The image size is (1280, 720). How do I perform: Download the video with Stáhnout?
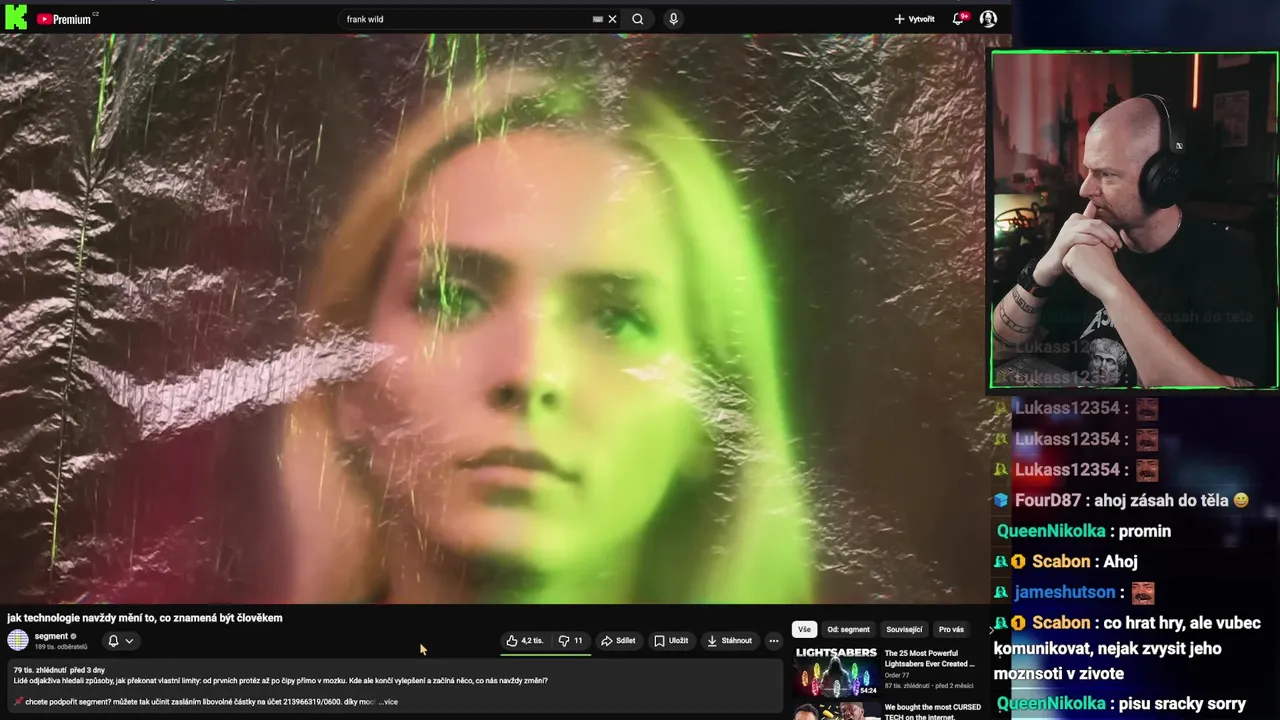click(x=729, y=641)
